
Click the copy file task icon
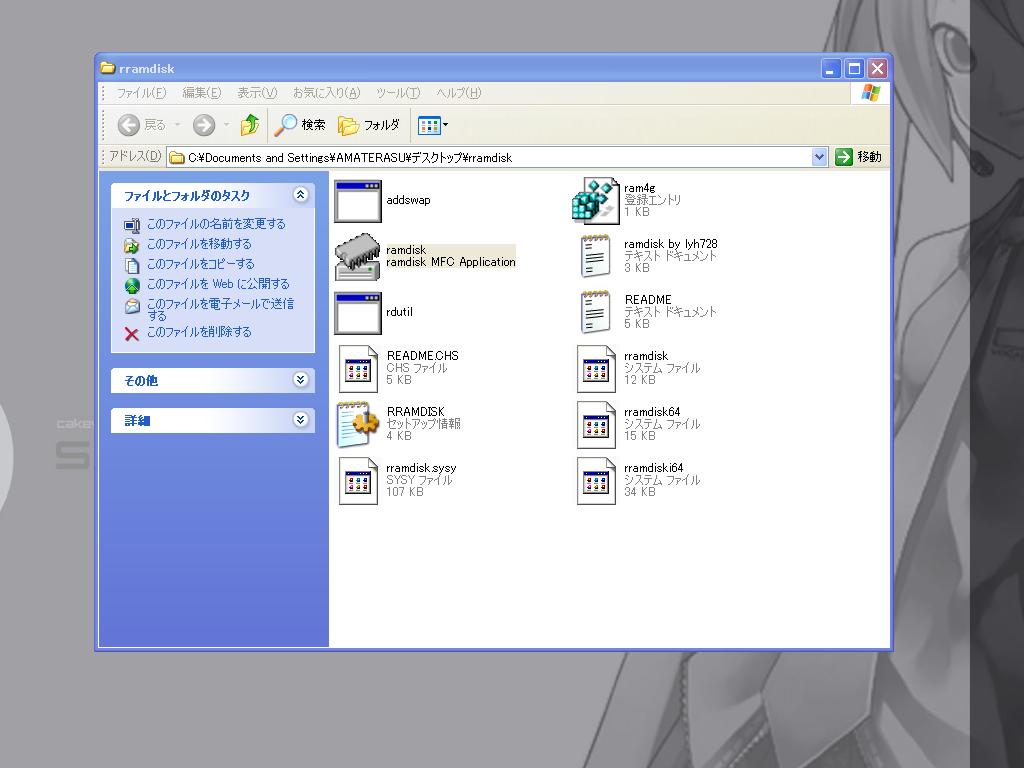pos(132,266)
